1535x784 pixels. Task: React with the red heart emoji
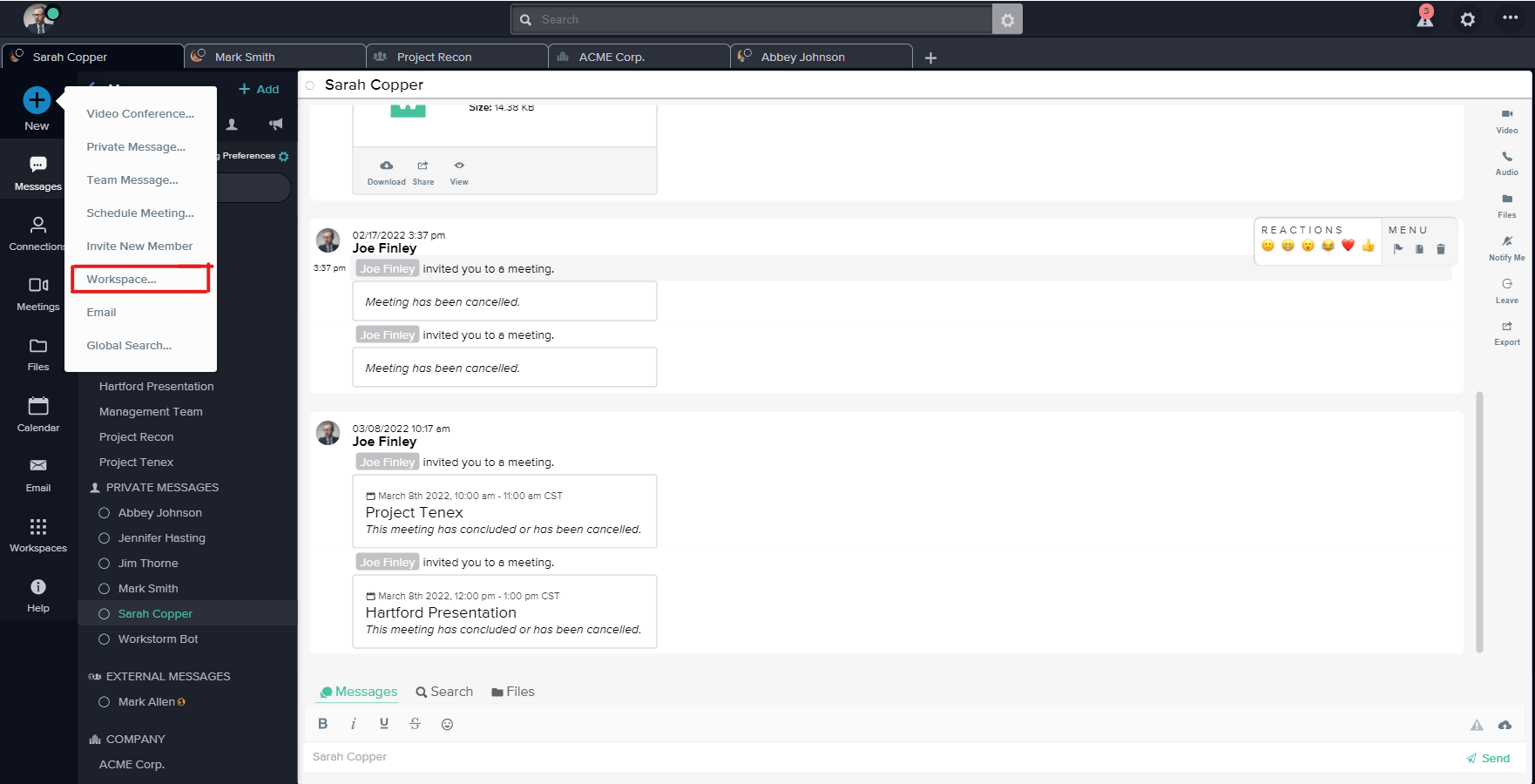(1348, 246)
